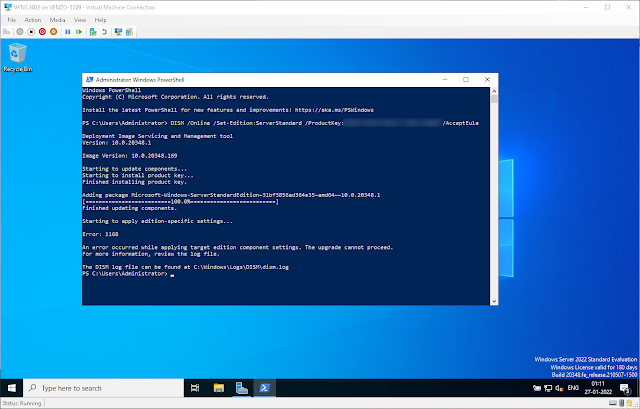Click the 100.0% progress bar line

180,202
